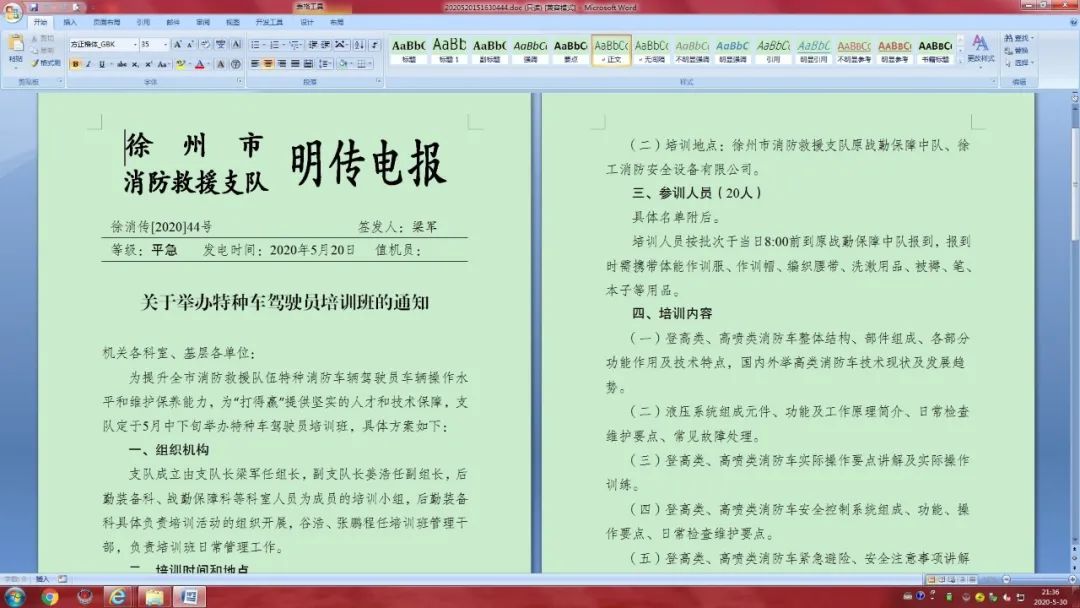The image size is (1080, 608).
Task: Toggle underline formatting
Action: 102,62
